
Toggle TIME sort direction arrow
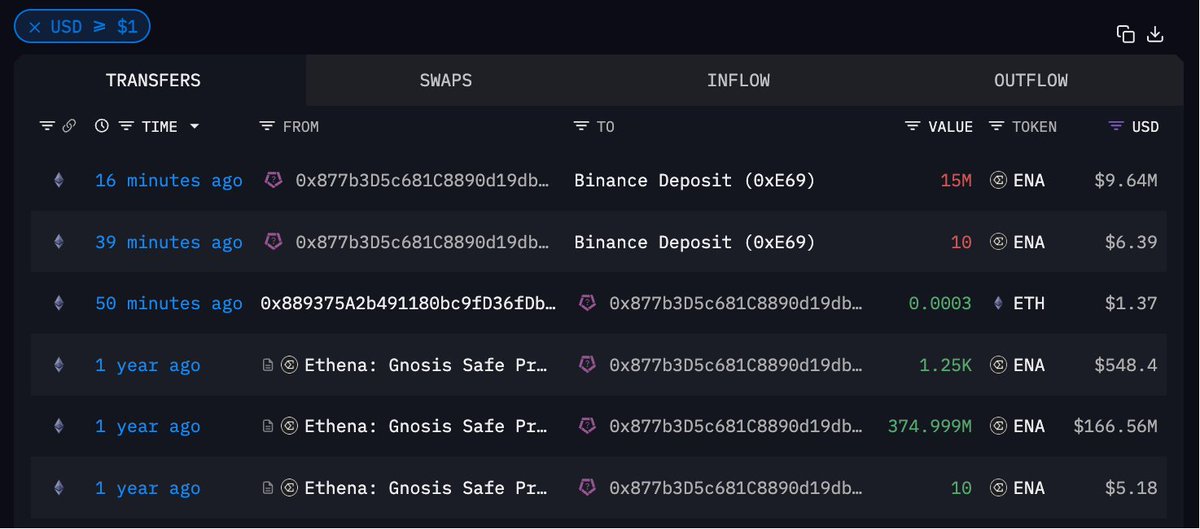click(x=194, y=126)
